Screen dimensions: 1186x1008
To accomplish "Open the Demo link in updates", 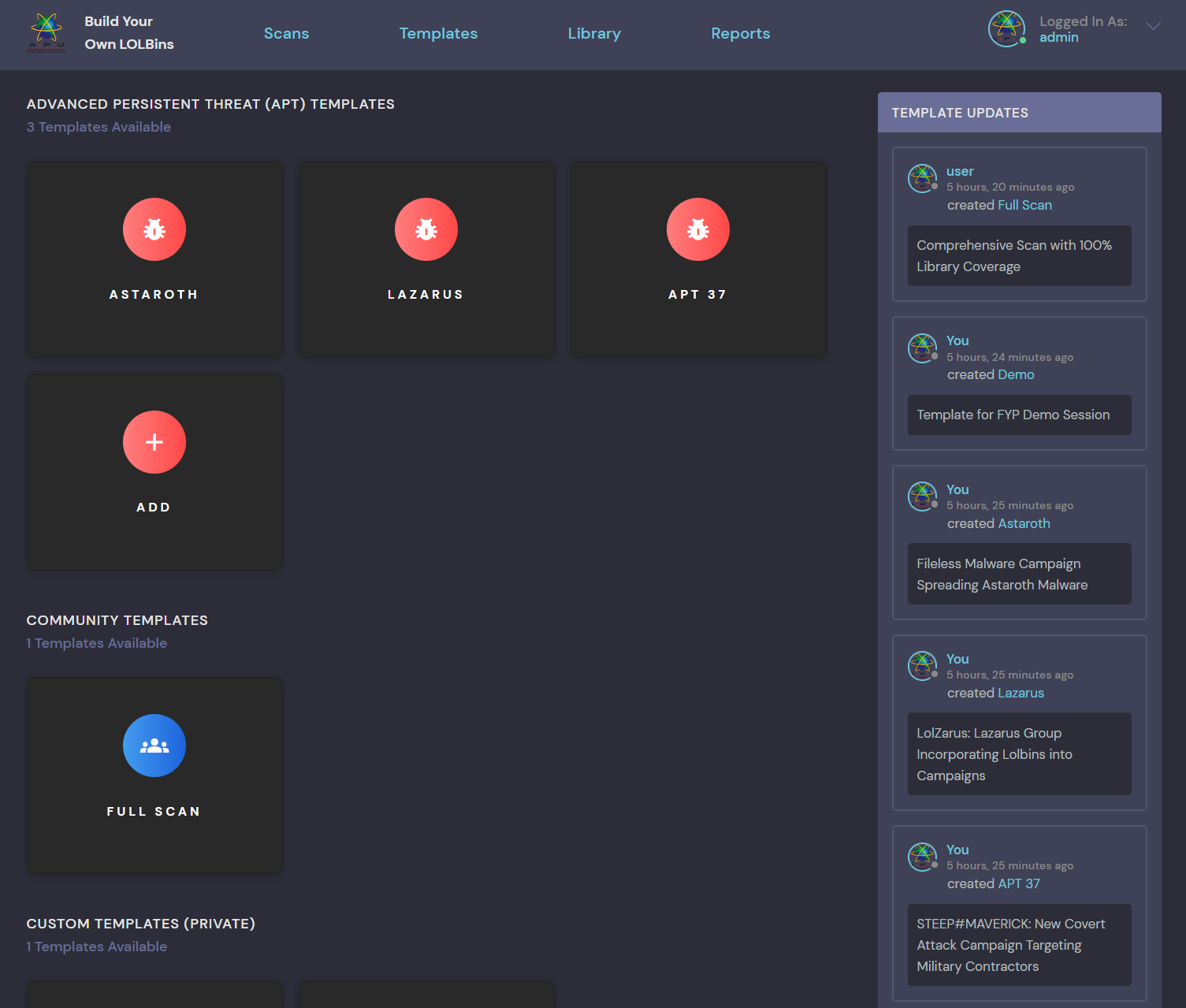I will click(1016, 374).
